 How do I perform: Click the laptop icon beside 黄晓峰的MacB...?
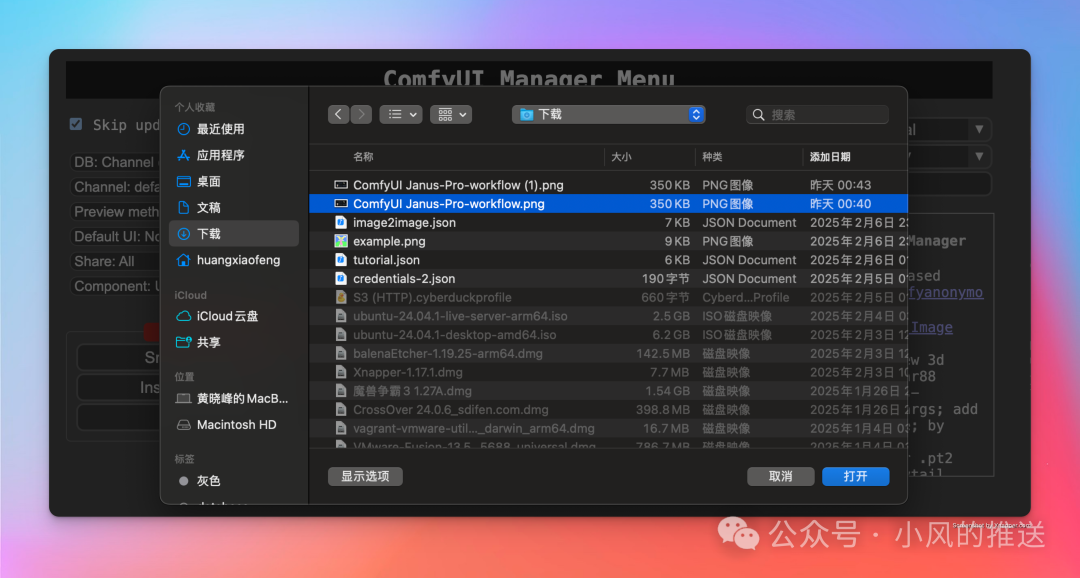(183, 398)
